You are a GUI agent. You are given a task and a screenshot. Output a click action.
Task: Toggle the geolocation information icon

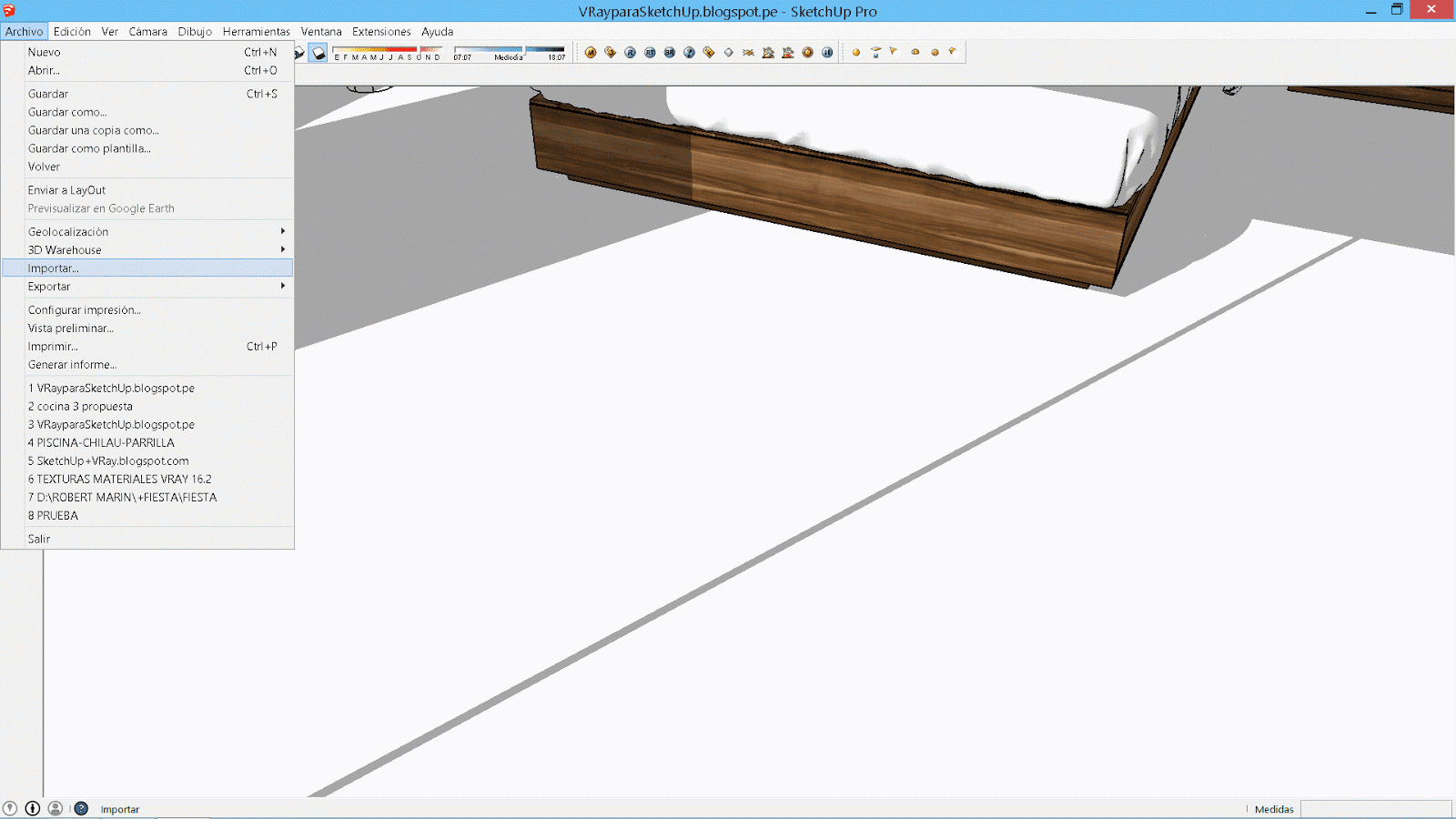12,808
